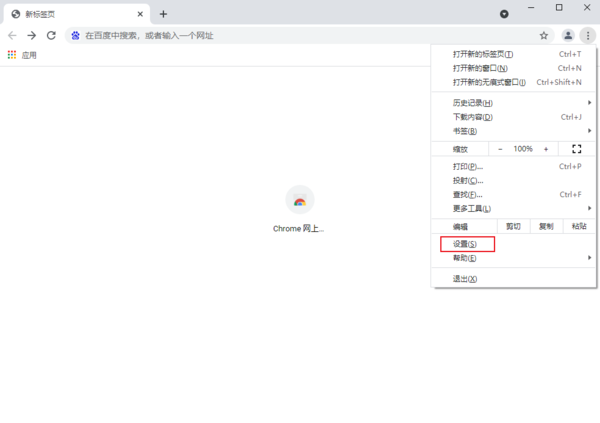Click the three-dot Chrome menu button
This screenshot has height=423, width=600.
pyautogui.click(x=588, y=36)
